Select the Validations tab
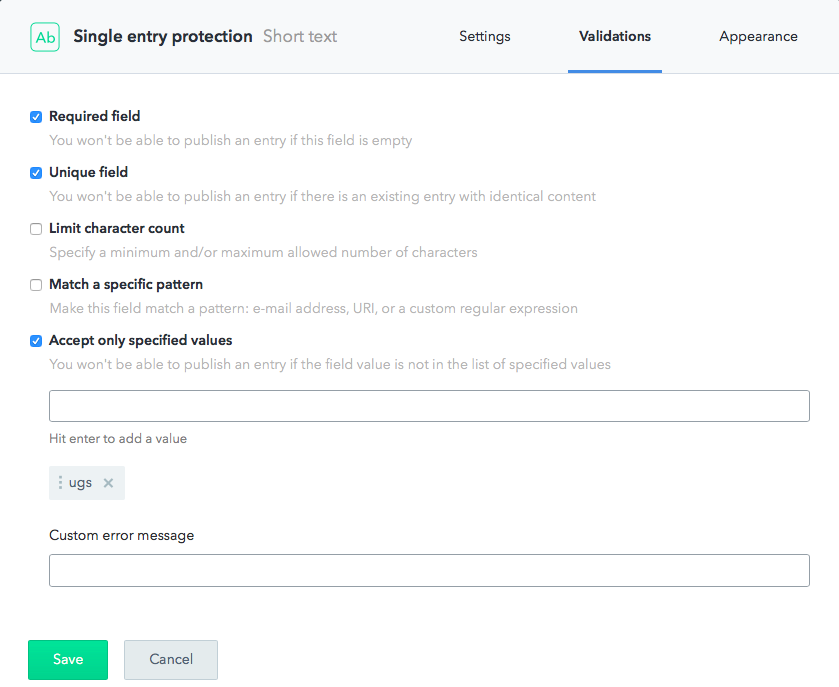Image resolution: width=839 pixels, height=687 pixels. pos(615,36)
